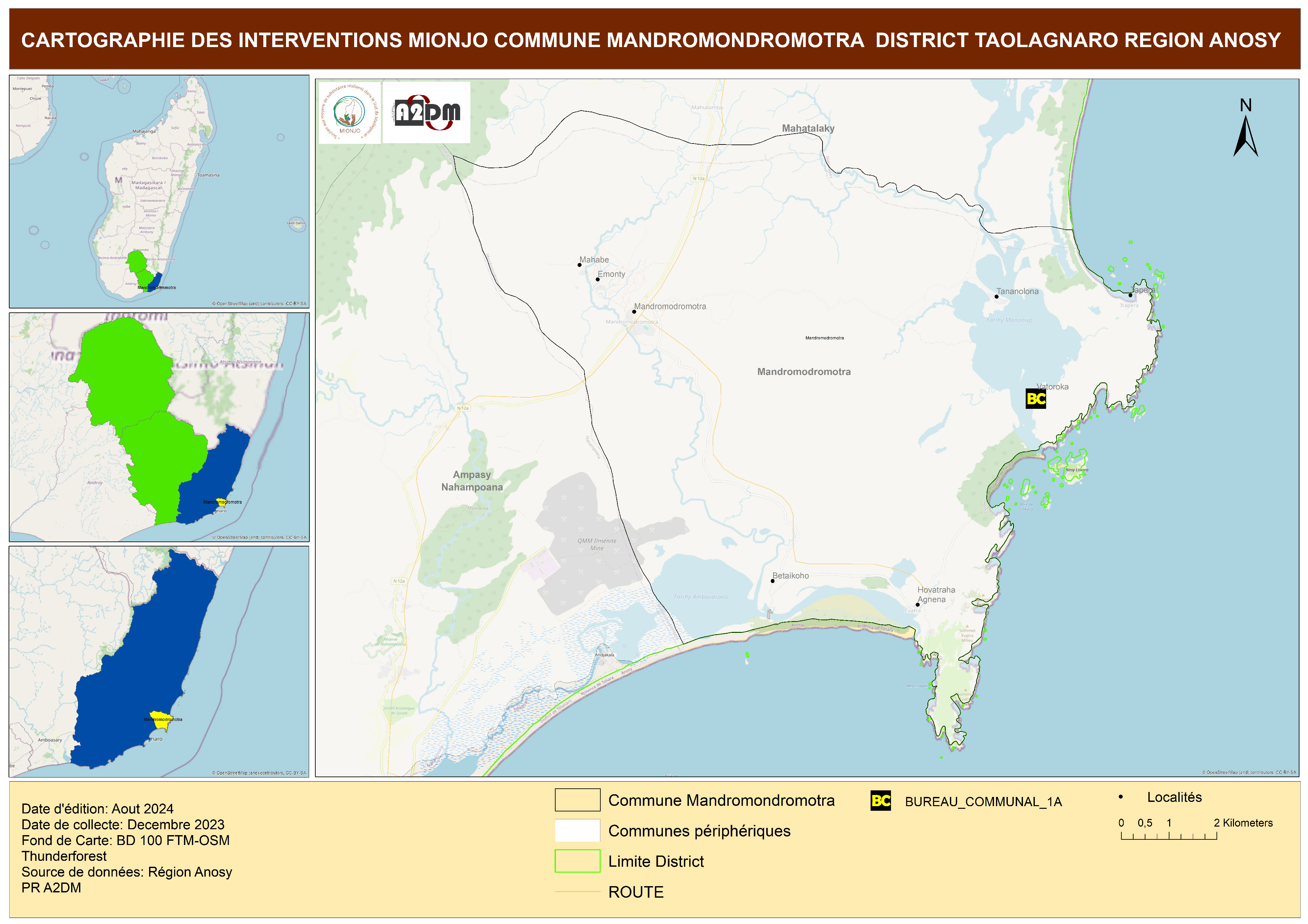The width and height of the screenshot is (1308, 924).
Task: Click the BC bureau marker near Vatoroka
Action: (1036, 399)
